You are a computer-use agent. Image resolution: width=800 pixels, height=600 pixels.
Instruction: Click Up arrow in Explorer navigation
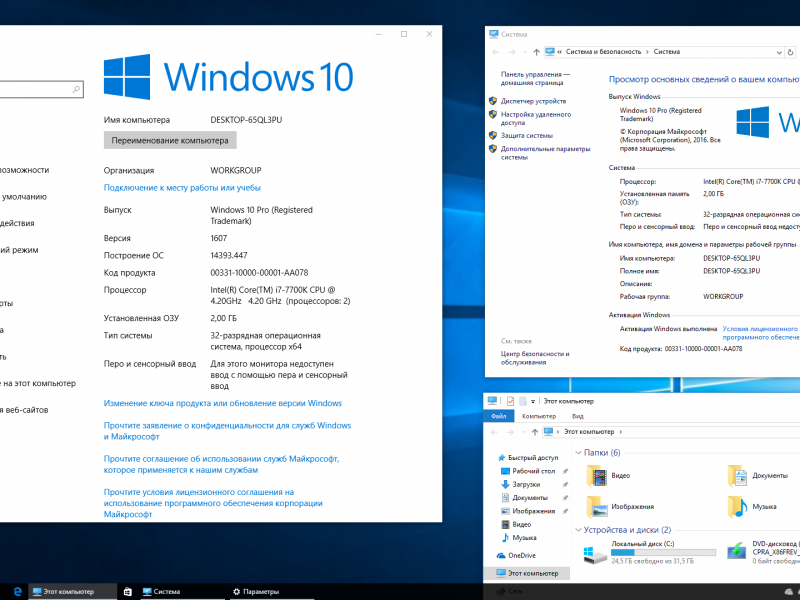tap(535, 432)
